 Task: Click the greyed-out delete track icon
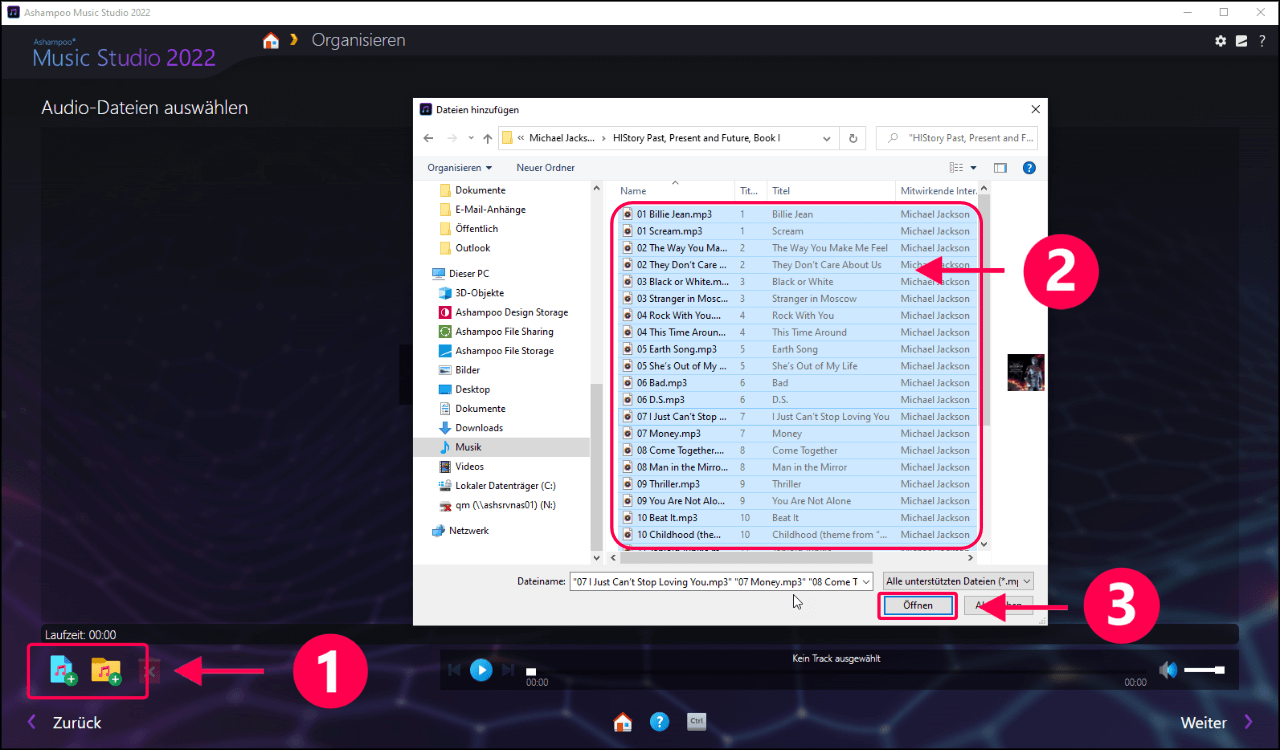(148, 672)
